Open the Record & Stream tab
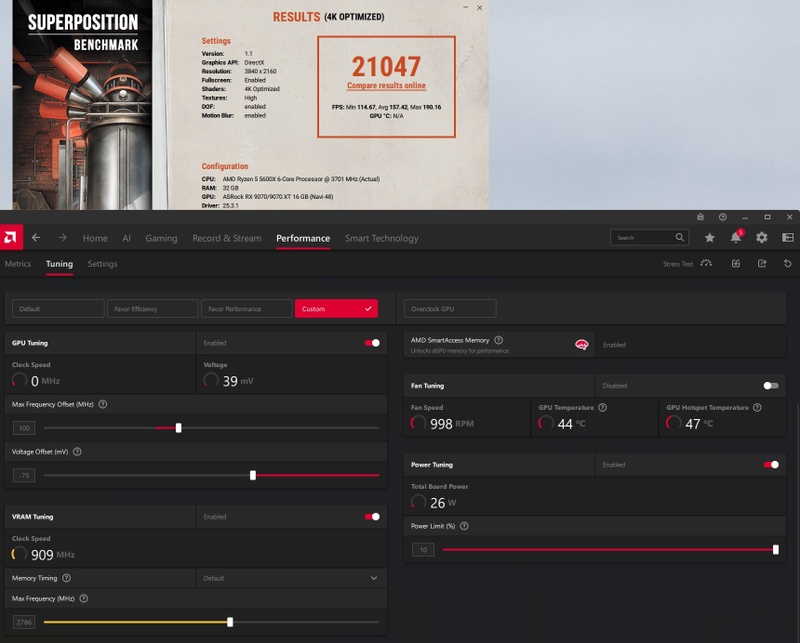Viewport: 800px width, 643px height. pyautogui.click(x=227, y=238)
